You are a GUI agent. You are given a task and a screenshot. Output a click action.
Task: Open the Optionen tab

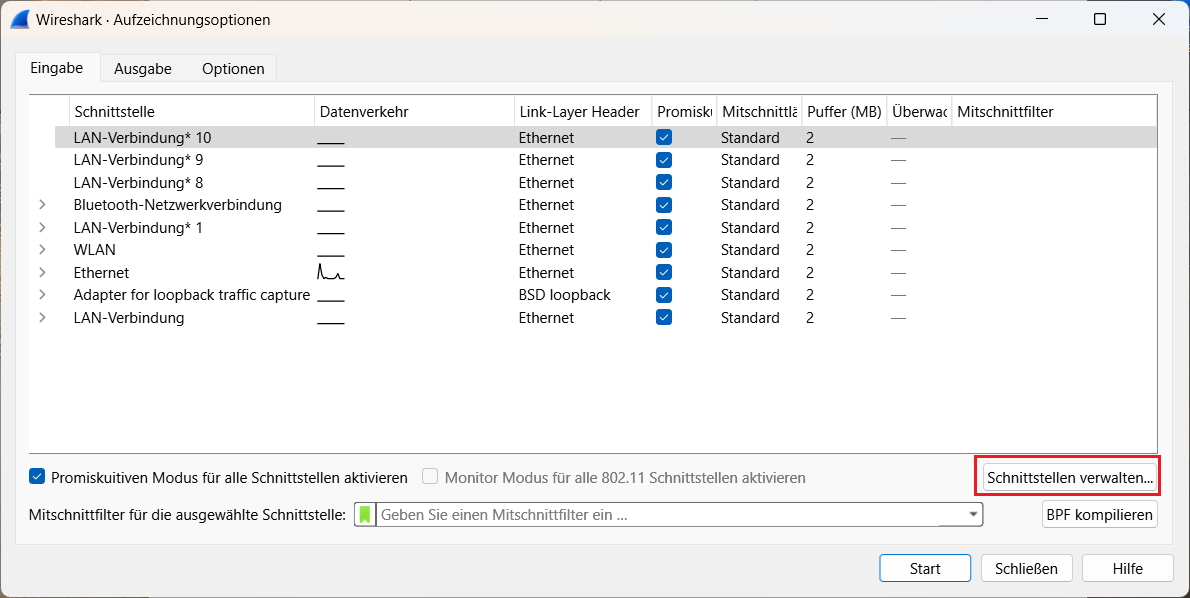tap(232, 68)
